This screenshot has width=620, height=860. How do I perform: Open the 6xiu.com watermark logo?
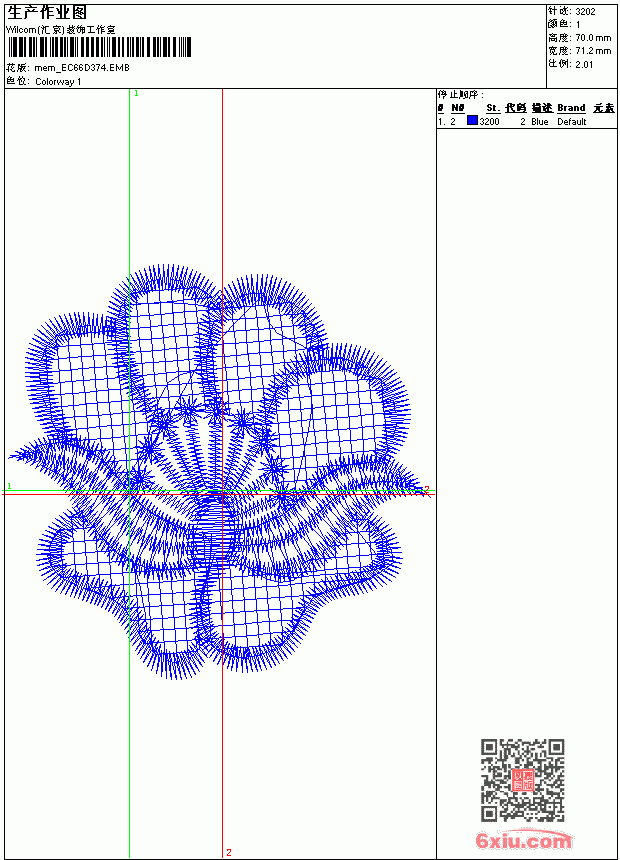(x=524, y=840)
